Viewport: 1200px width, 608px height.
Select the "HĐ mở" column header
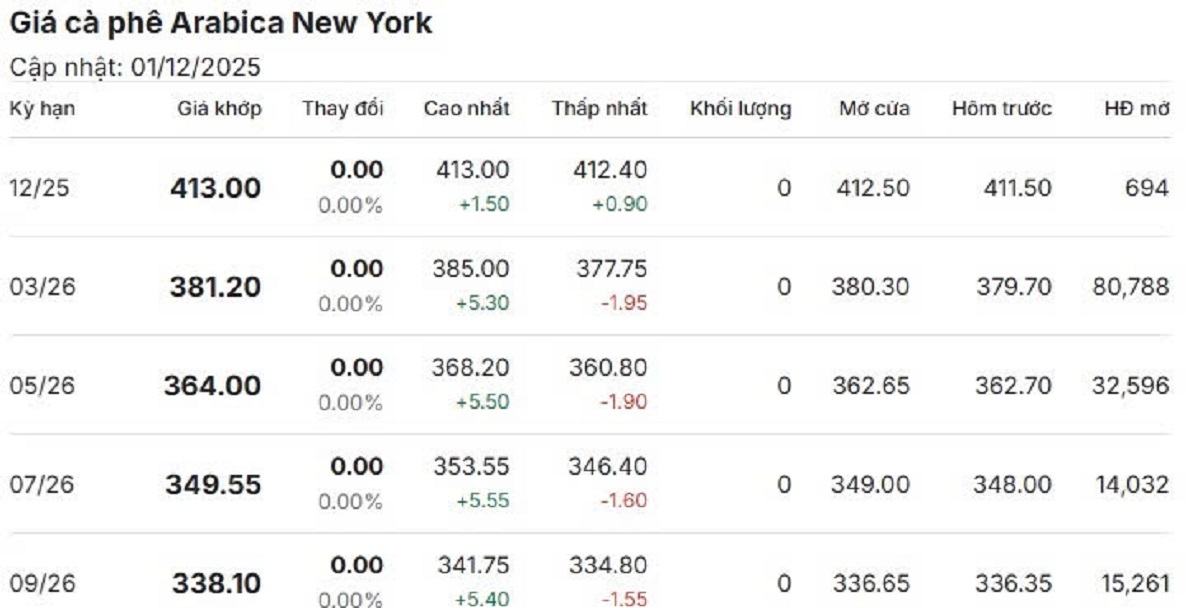pyautogui.click(x=1137, y=109)
